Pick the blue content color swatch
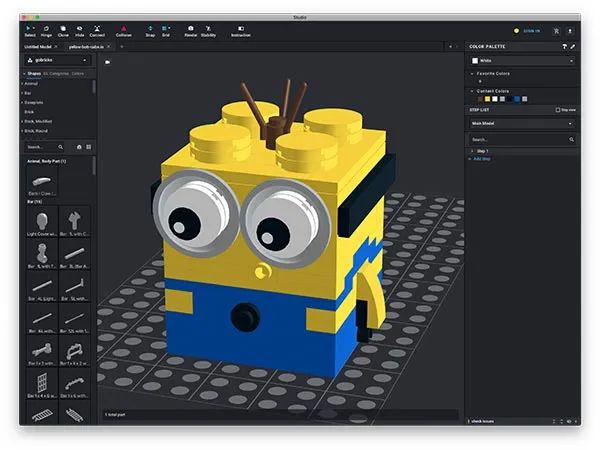 pyautogui.click(x=517, y=99)
